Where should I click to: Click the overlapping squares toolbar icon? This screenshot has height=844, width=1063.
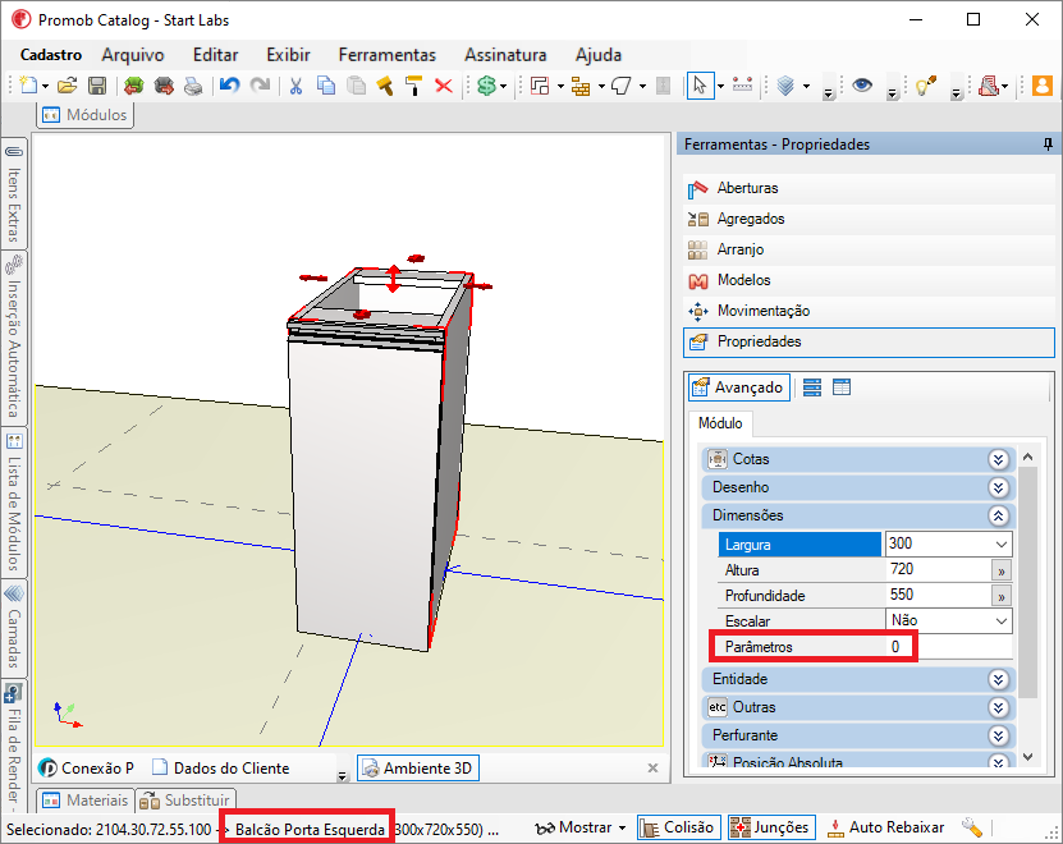(x=540, y=85)
